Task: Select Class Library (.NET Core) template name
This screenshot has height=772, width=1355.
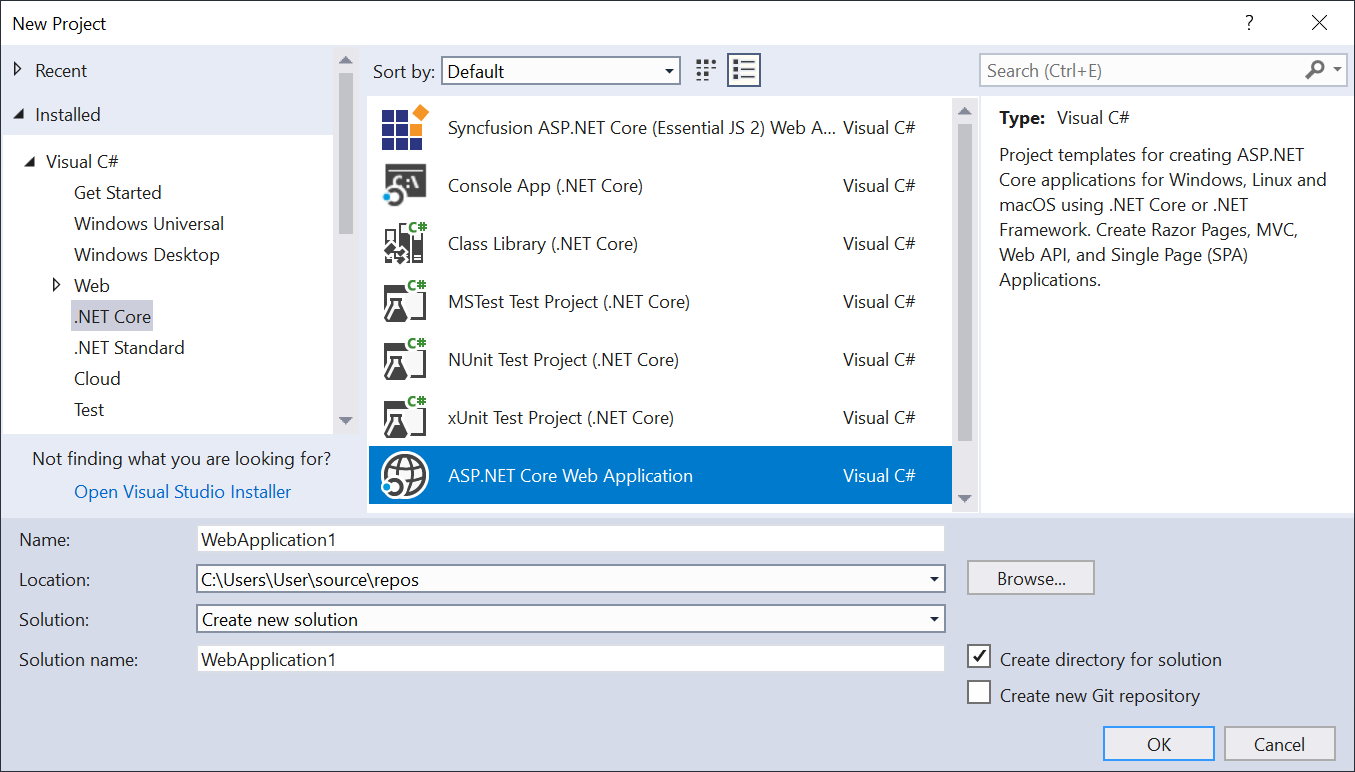Action: (543, 244)
